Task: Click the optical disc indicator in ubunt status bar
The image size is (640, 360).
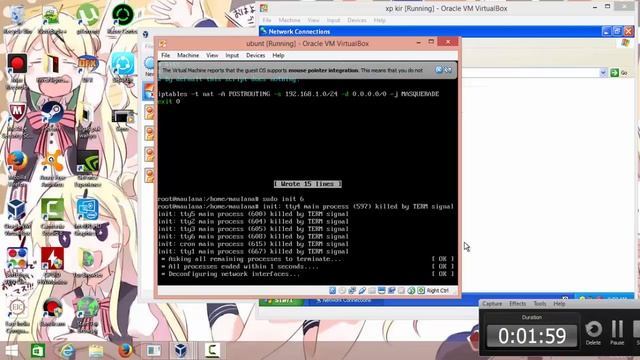Action: 342,291
